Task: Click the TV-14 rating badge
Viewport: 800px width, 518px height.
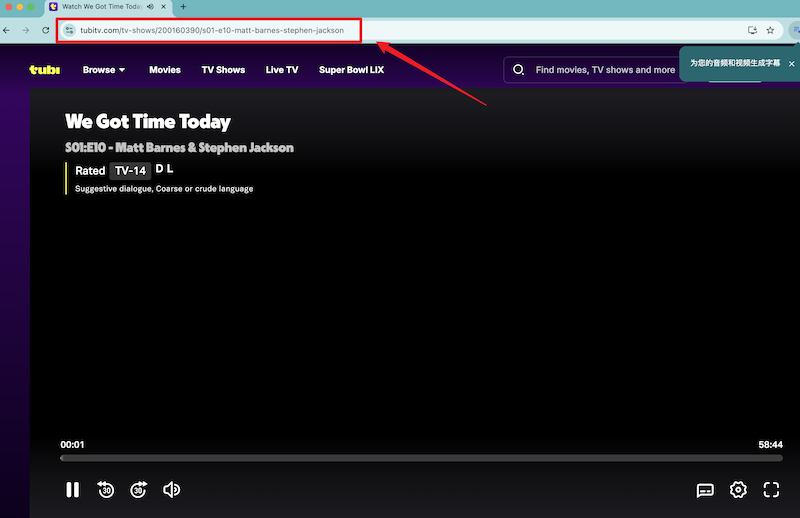Action: [130, 170]
